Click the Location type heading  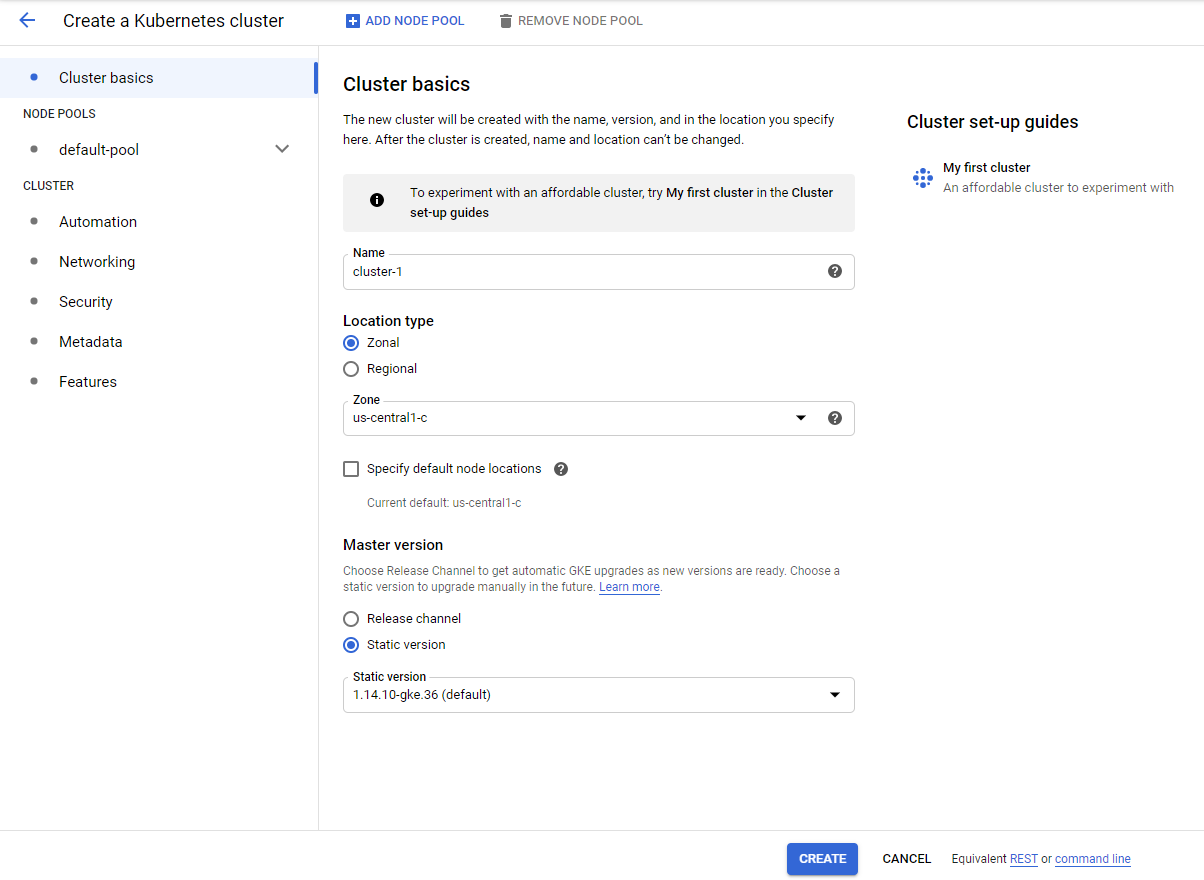(388, 321)
